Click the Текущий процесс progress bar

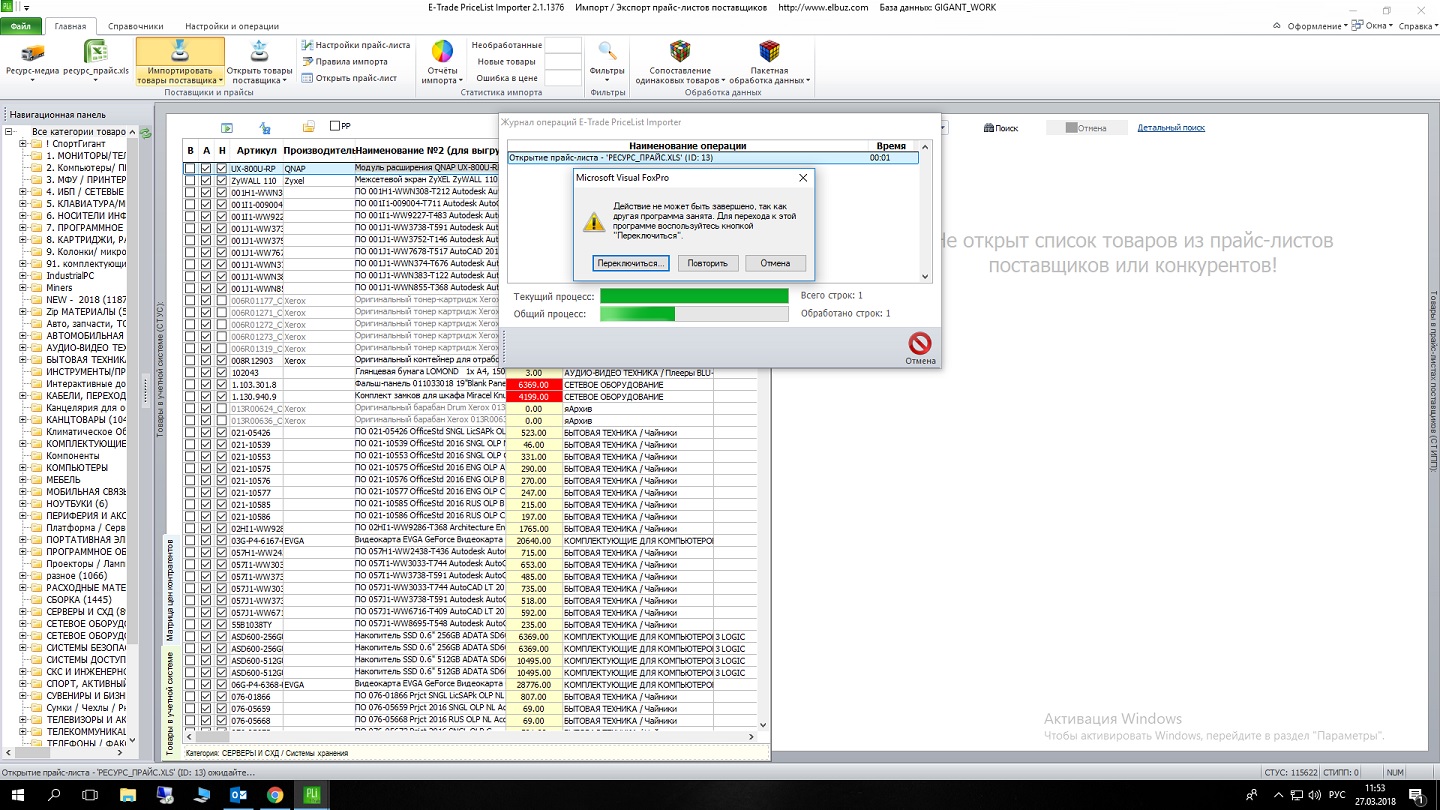694,296
